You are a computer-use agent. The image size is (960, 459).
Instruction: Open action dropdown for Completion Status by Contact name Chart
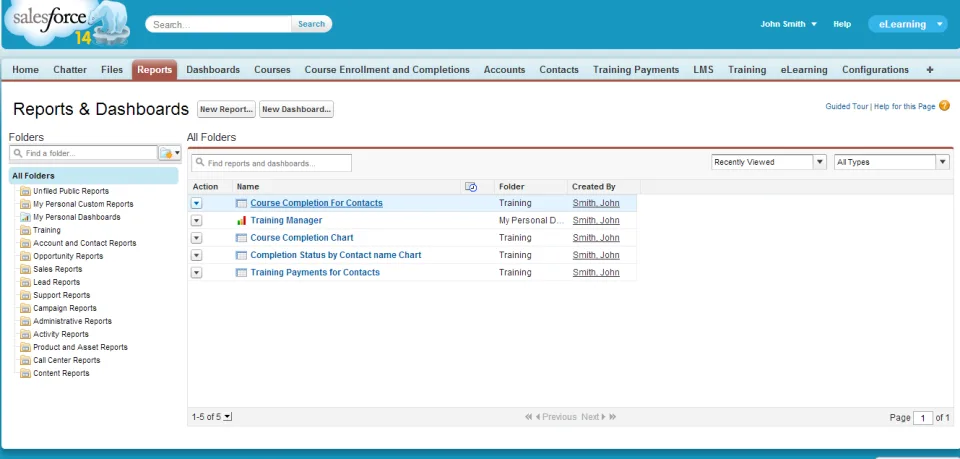click(197, 255)
